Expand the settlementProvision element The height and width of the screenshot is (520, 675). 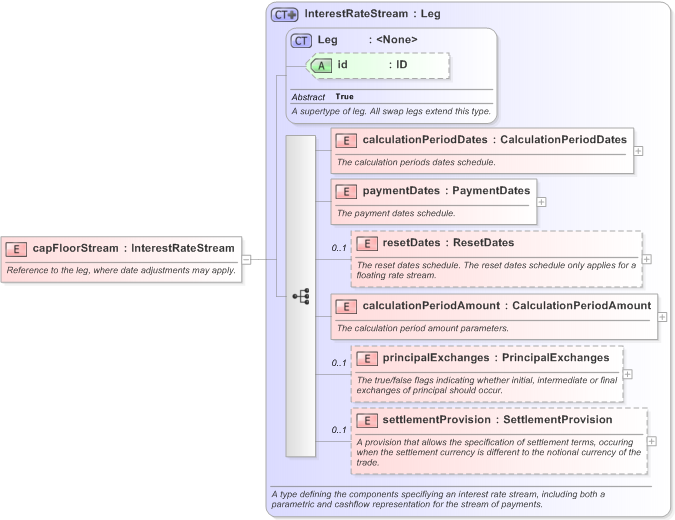point(652,441)
